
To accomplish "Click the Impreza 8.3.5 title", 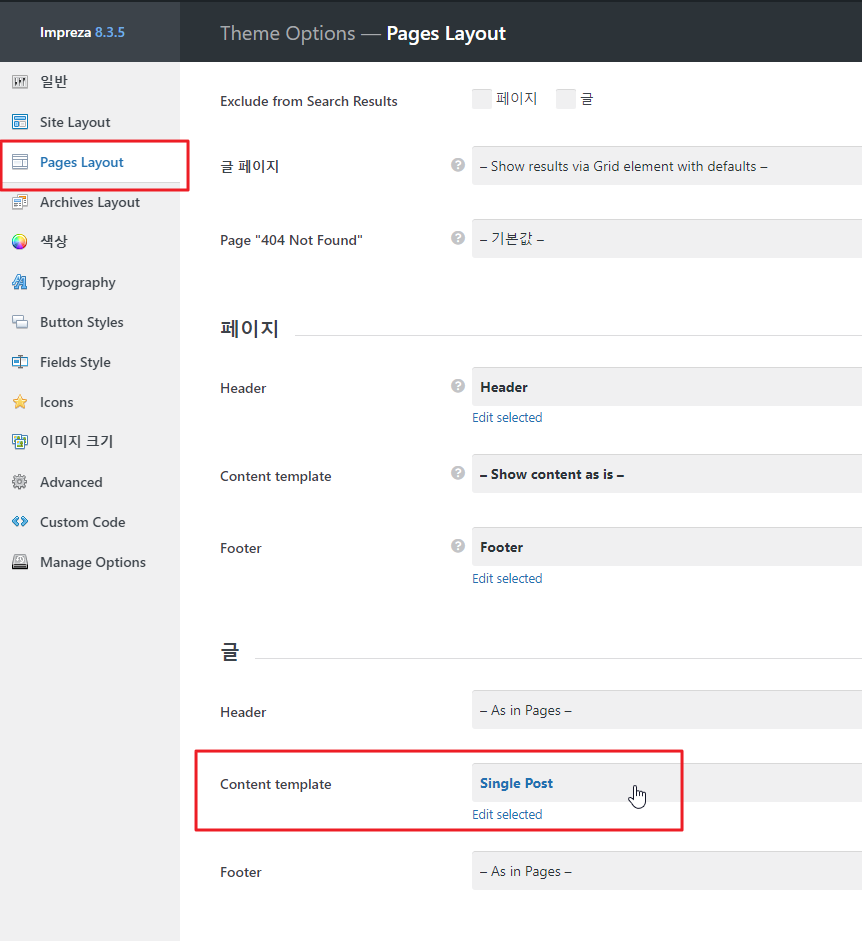I will point(82,32).
